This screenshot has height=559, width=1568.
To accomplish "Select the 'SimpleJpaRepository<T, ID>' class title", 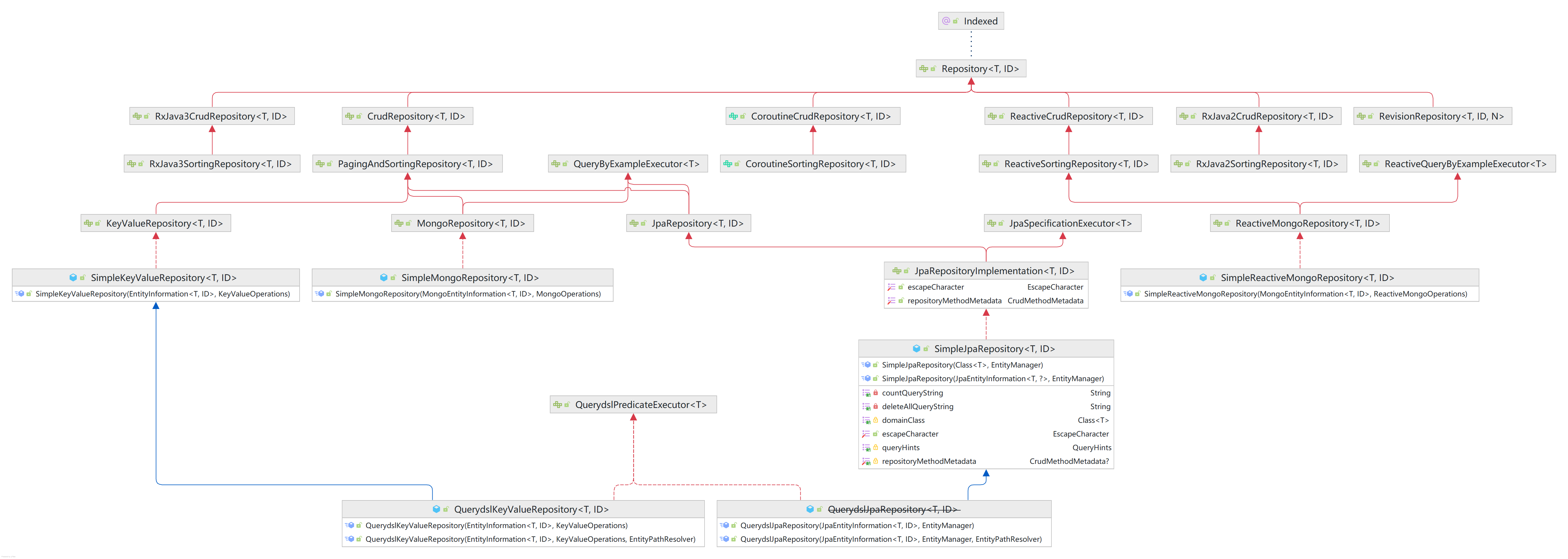I will (x=995, y=348).
